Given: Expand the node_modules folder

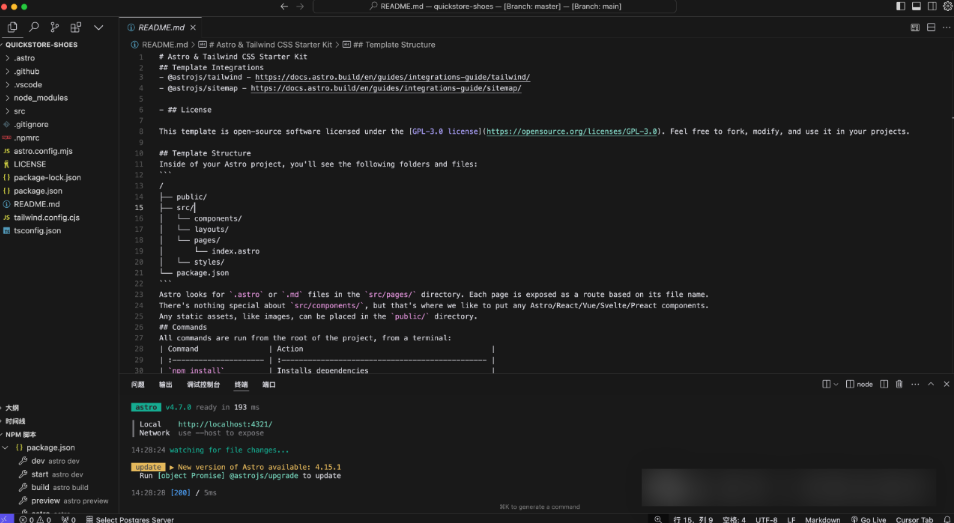Looking at the screenshot, I should [x=40, y=98].
